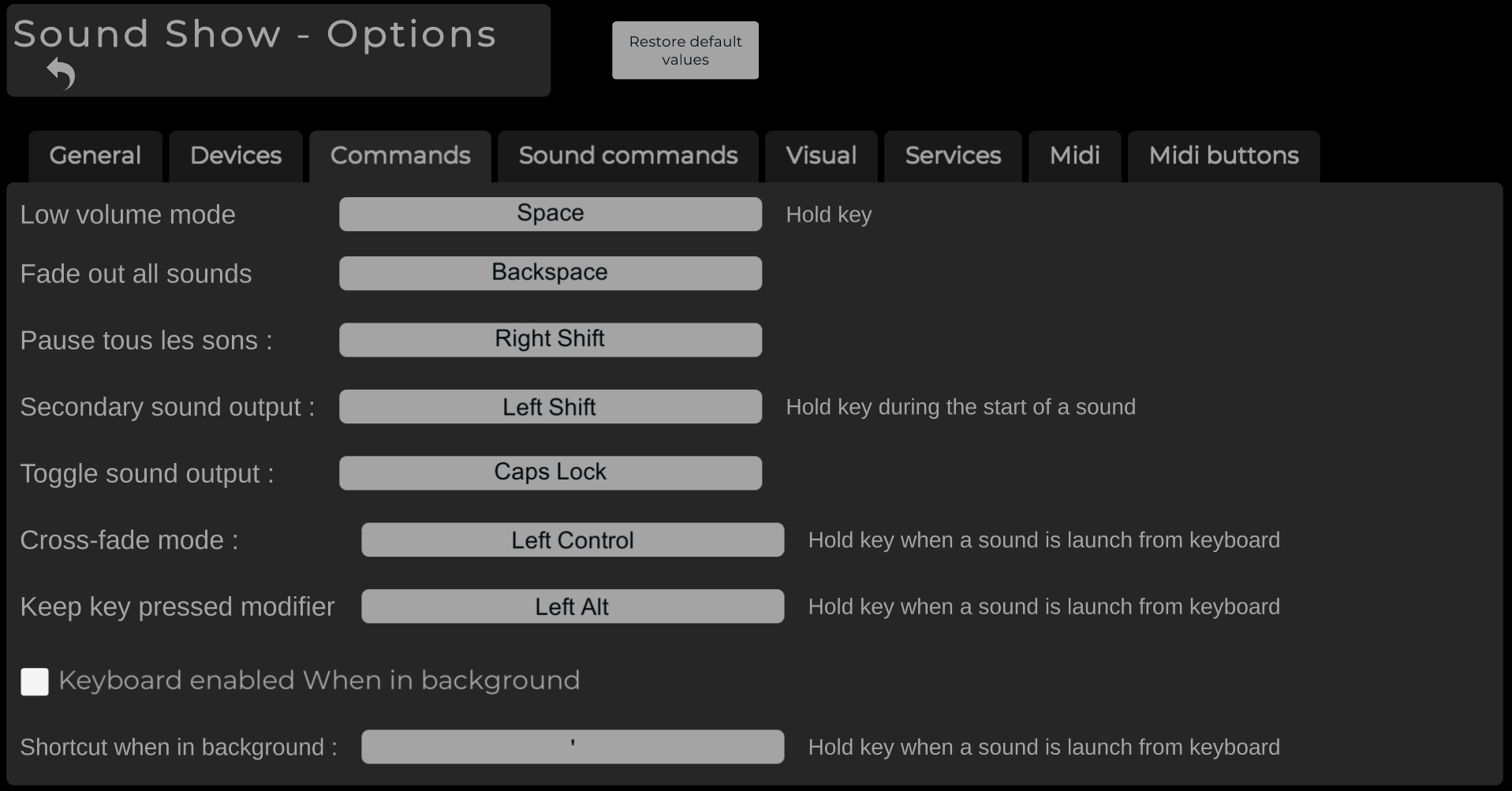Image resolution: width=1512 pixels, height=791 pixels.
Task: Rebind the Backspace fade out key
Action: click(x=551, y=273)
